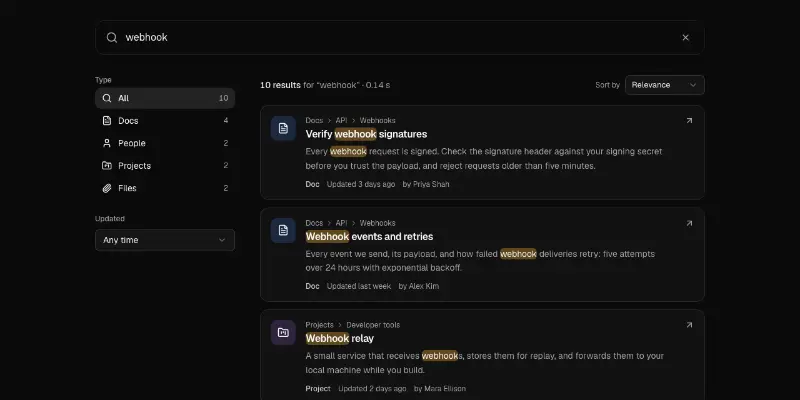
Task: Click the Updated filter heading
Action: (110, 219)
